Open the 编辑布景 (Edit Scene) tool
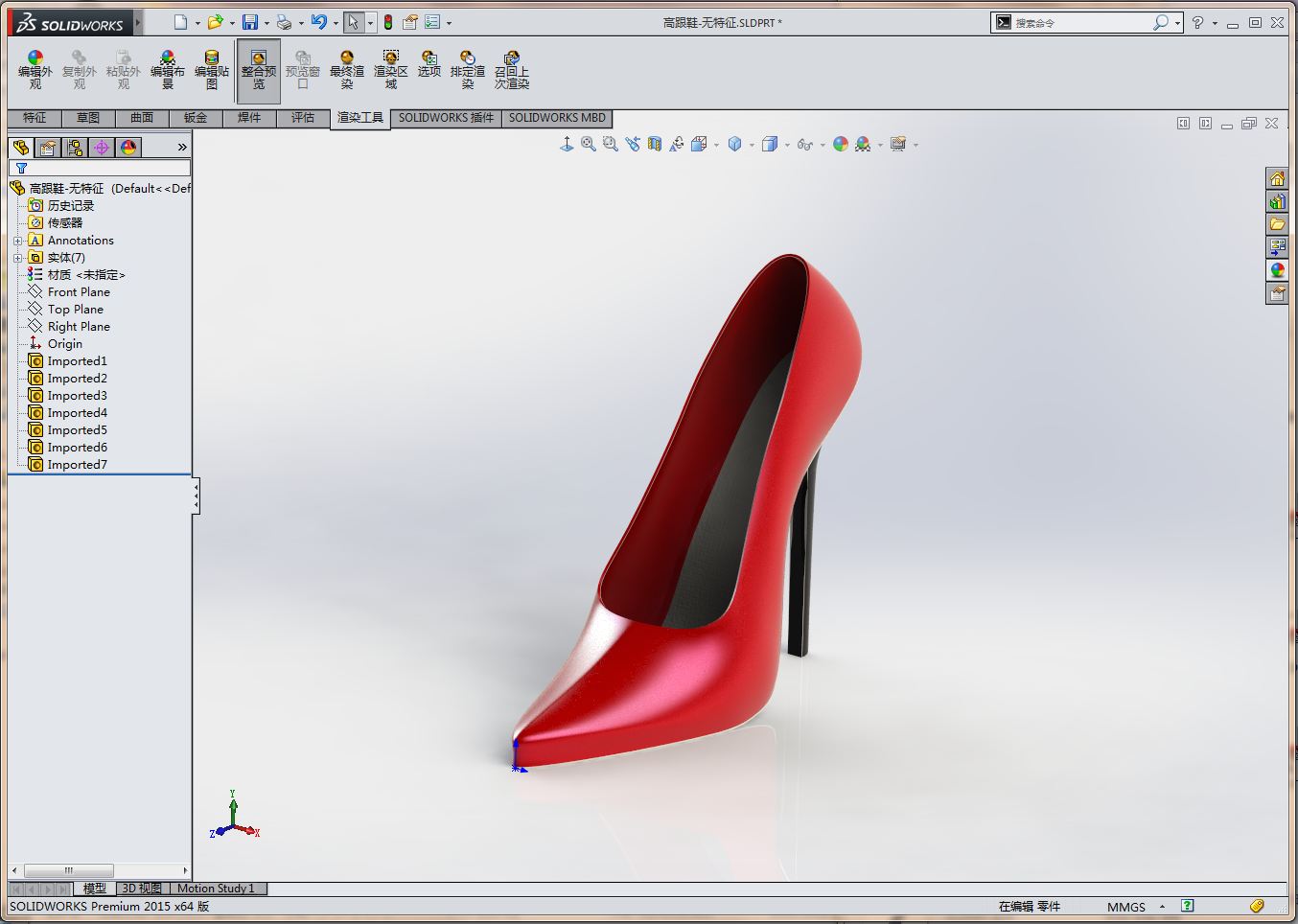 pyautogui.click(x=168, y=70)
